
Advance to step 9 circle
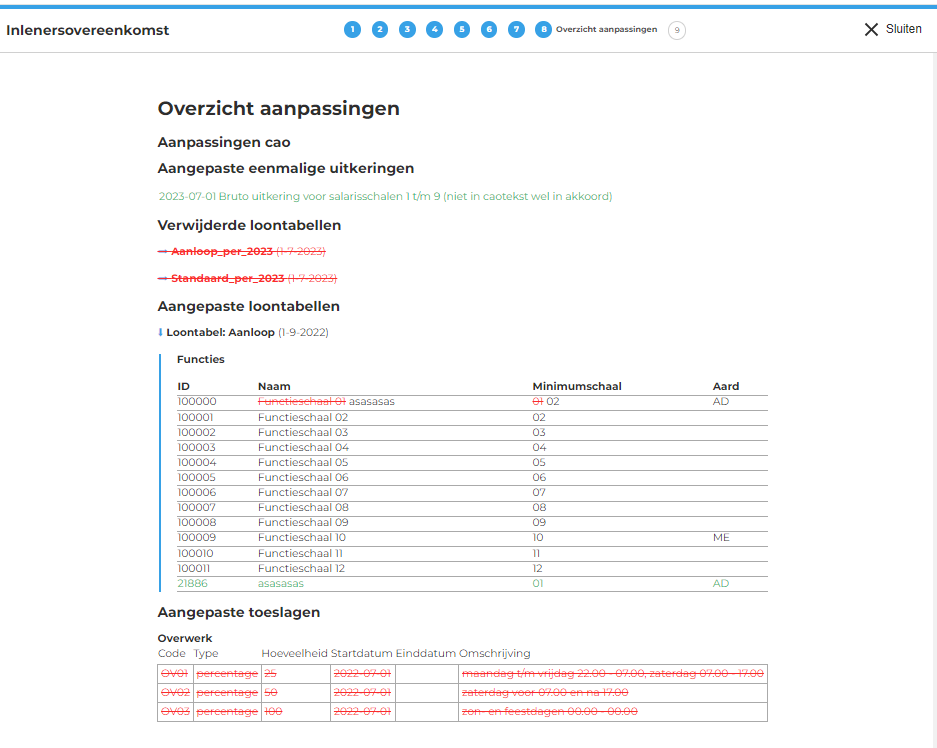pos(677,30)
